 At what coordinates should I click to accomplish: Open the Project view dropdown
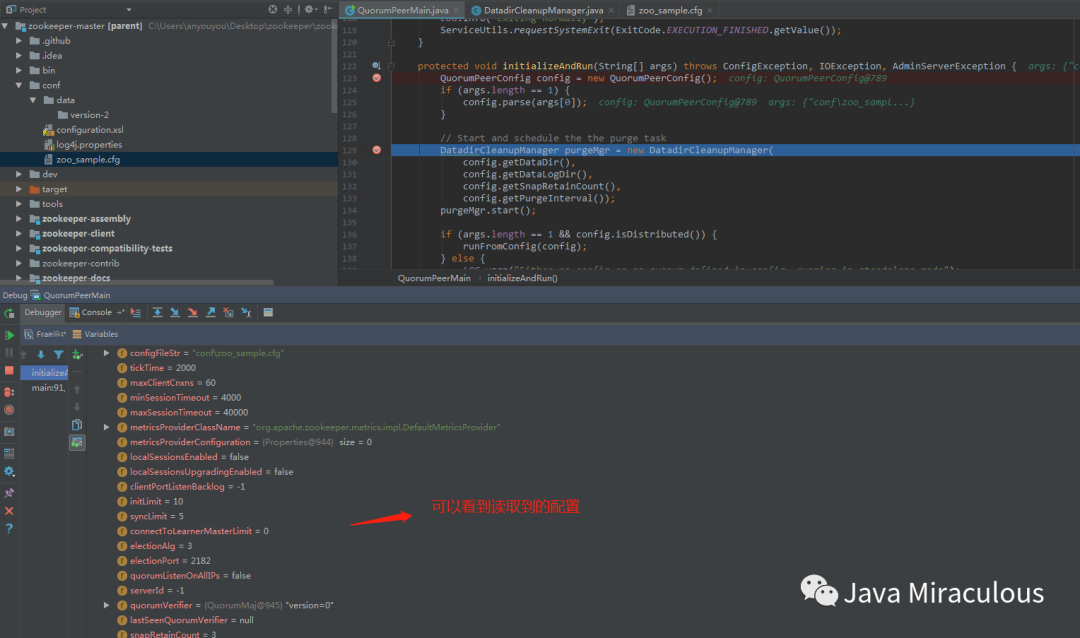click(129, 10)
